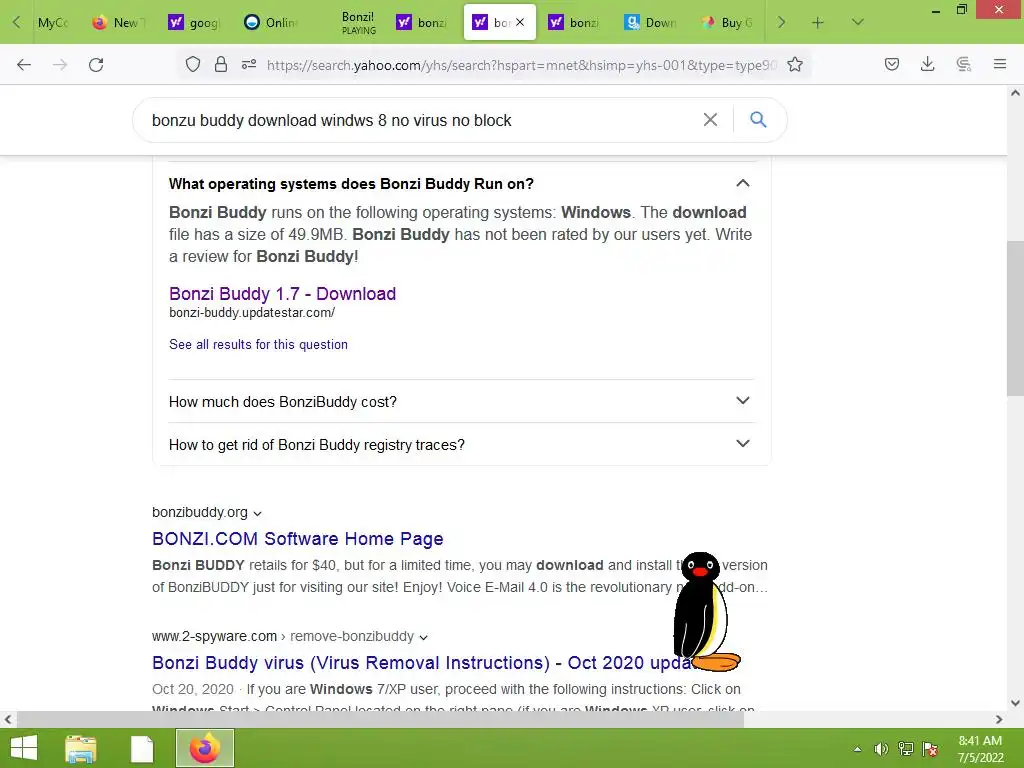
Task: Switch to the New Tab tab
Action: [119, 23]
